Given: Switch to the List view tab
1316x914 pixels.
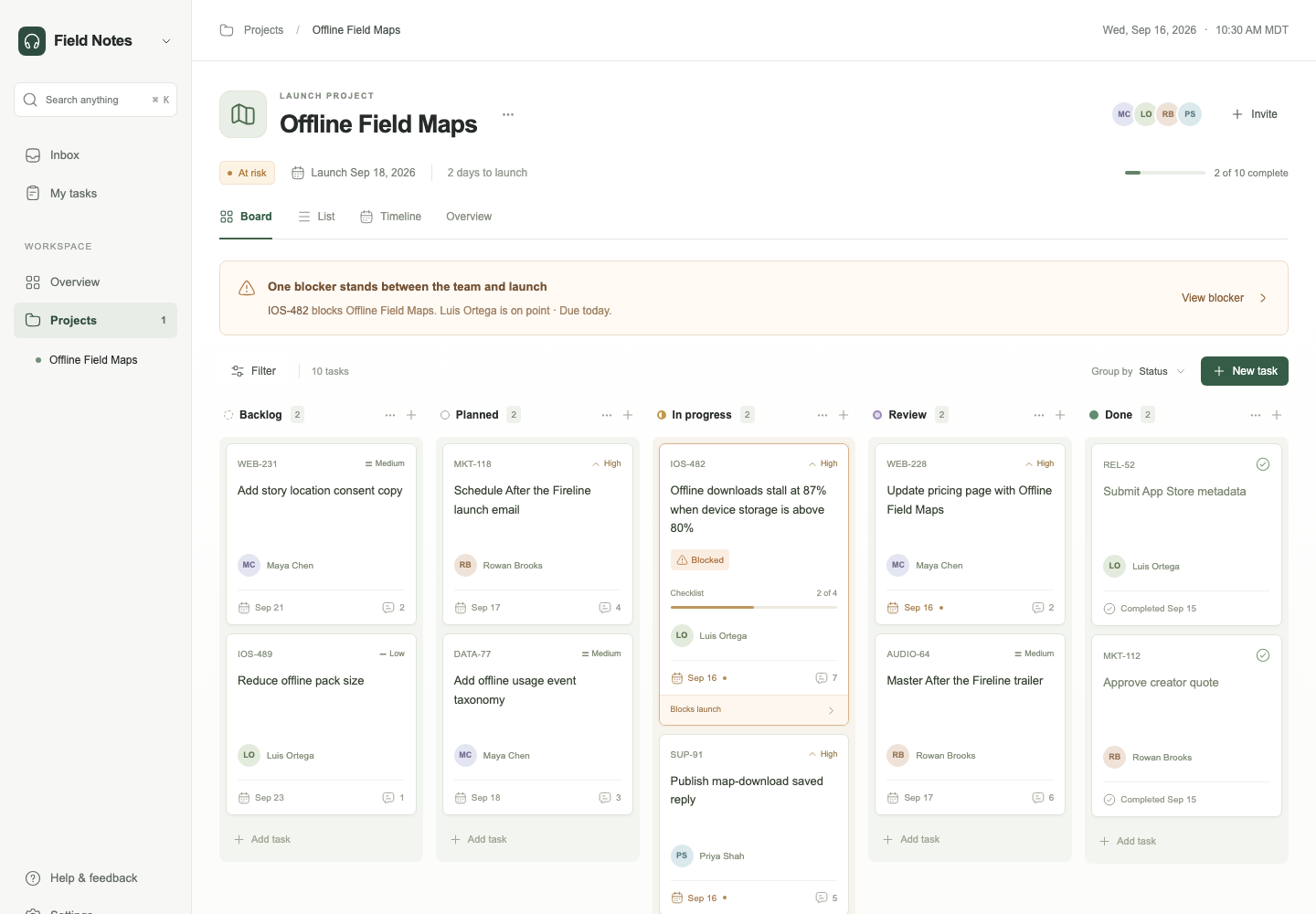Looking at the screenshot, I should (316, 217).
